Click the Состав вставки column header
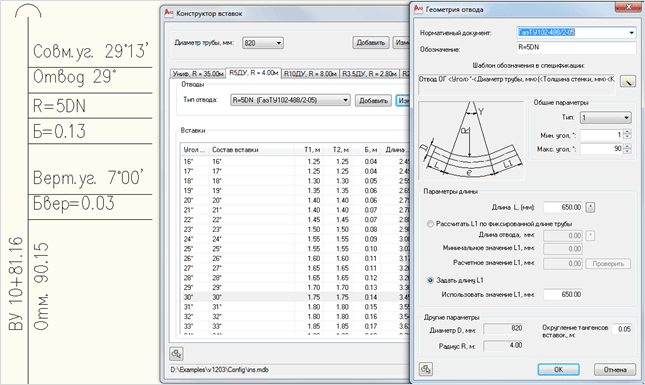This screenshot has width=645, height=385. (251, 150)
